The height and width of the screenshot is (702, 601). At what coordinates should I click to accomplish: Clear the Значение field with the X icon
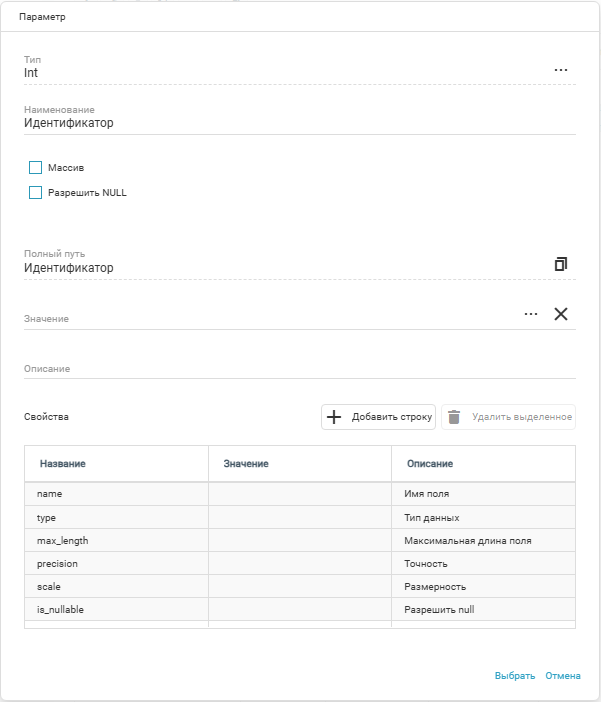point(561,314)
